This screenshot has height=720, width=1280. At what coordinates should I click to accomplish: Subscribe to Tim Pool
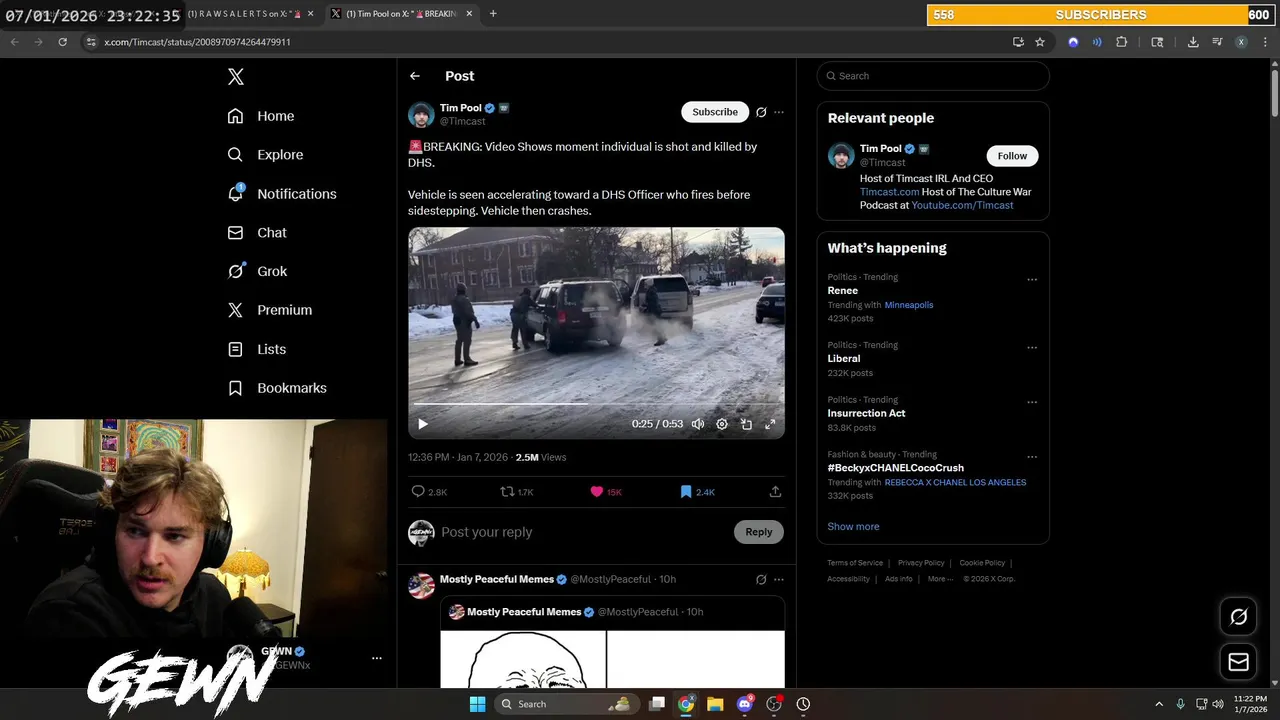pyautogui.click(x=715, y=112)
